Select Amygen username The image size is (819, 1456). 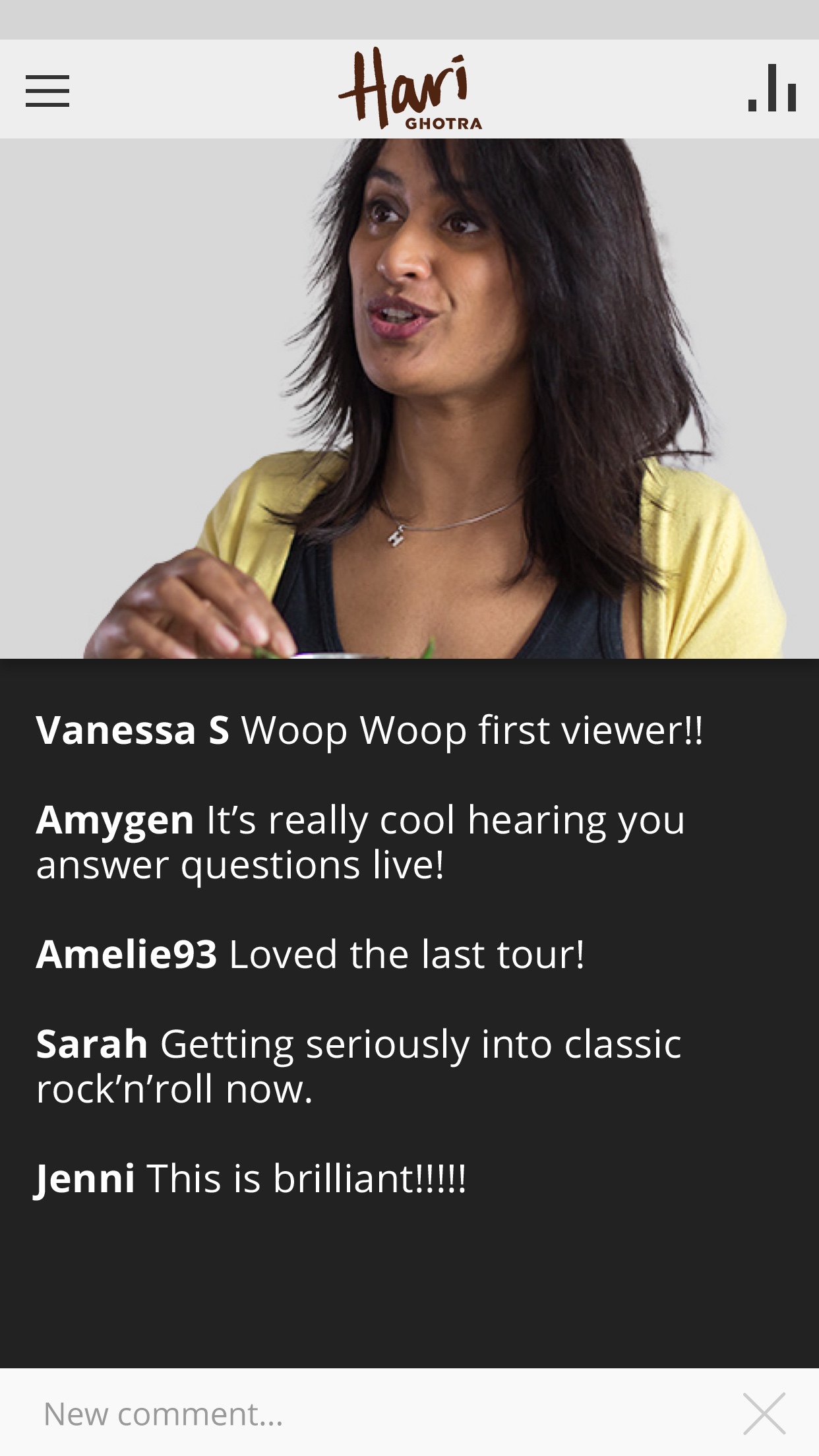115,821
